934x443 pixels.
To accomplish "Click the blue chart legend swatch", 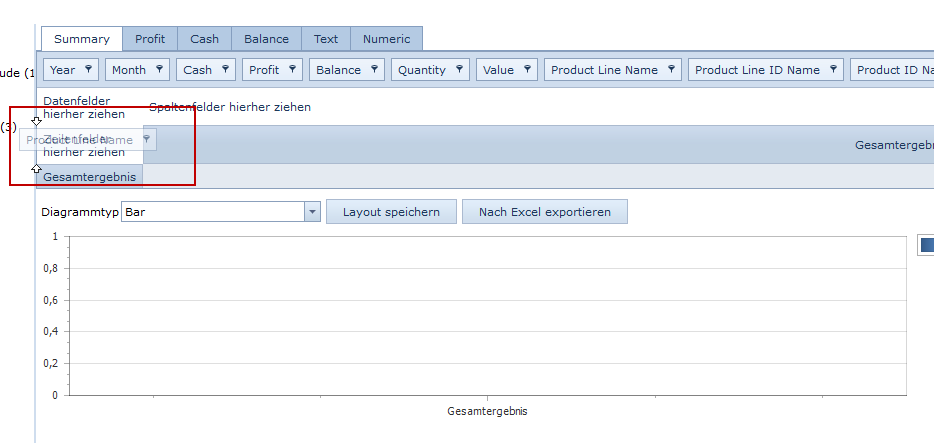I will point(926,244).
